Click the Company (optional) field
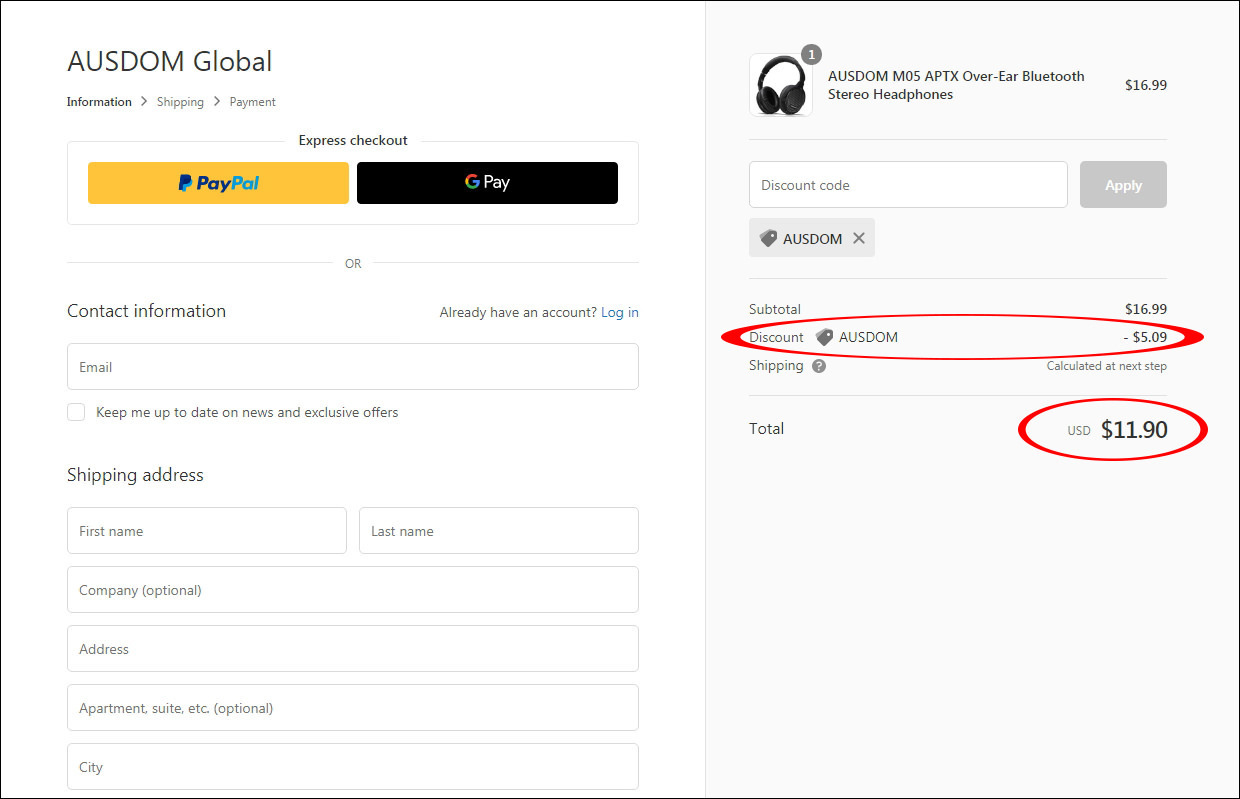The image size is (1240, 799). [x=353, y=590]
